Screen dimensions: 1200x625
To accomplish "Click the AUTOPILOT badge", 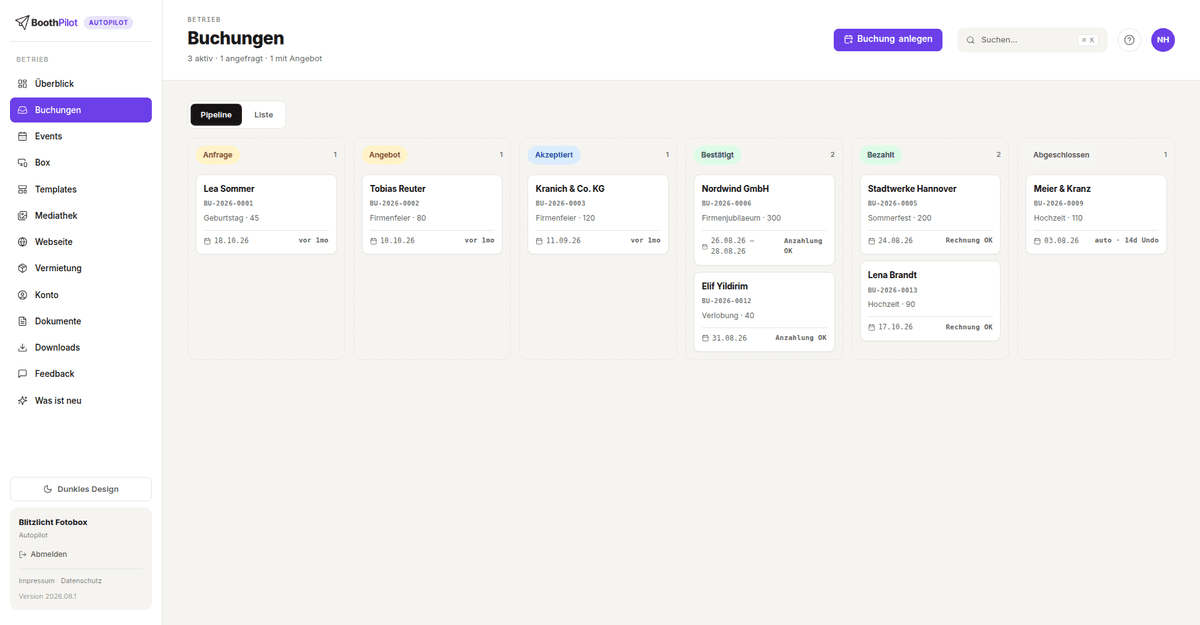I will (108, 22).
